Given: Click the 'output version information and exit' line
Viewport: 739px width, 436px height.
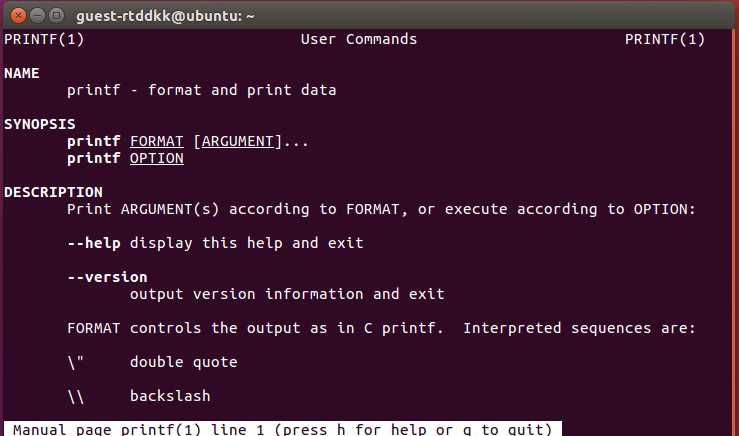Looking at the screenshot, I should coord(287,294).
